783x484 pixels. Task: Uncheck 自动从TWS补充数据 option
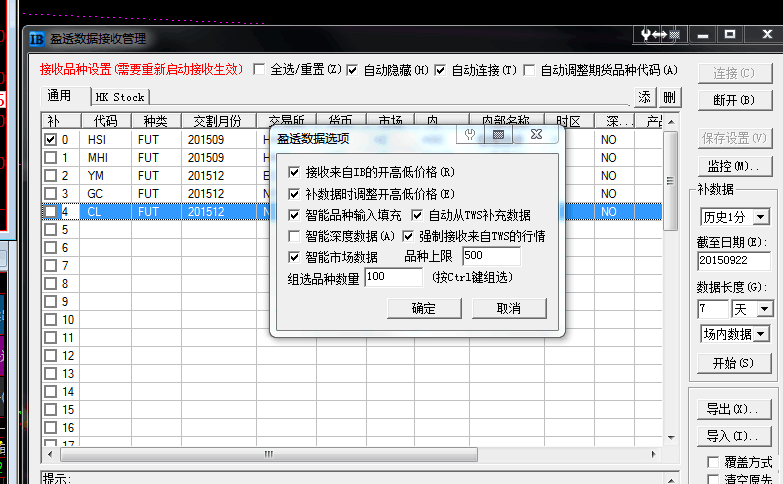(x=418, y=215)
